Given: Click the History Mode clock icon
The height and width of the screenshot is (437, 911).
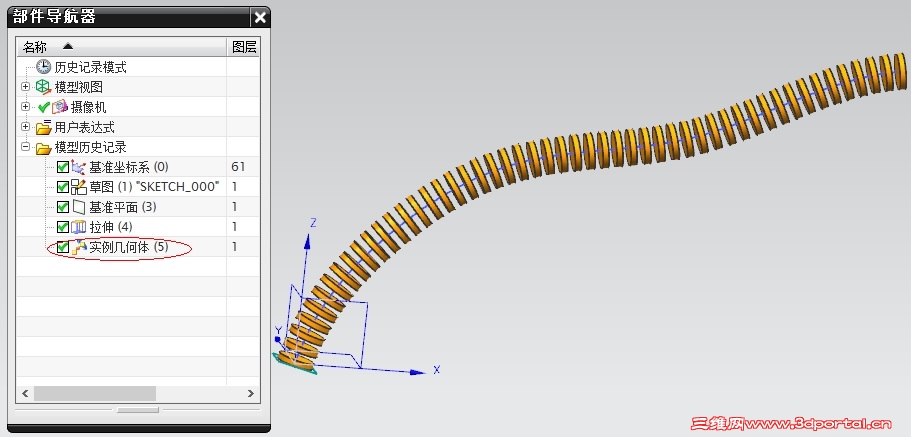Looking at the screenshot, I should (44, 67).
